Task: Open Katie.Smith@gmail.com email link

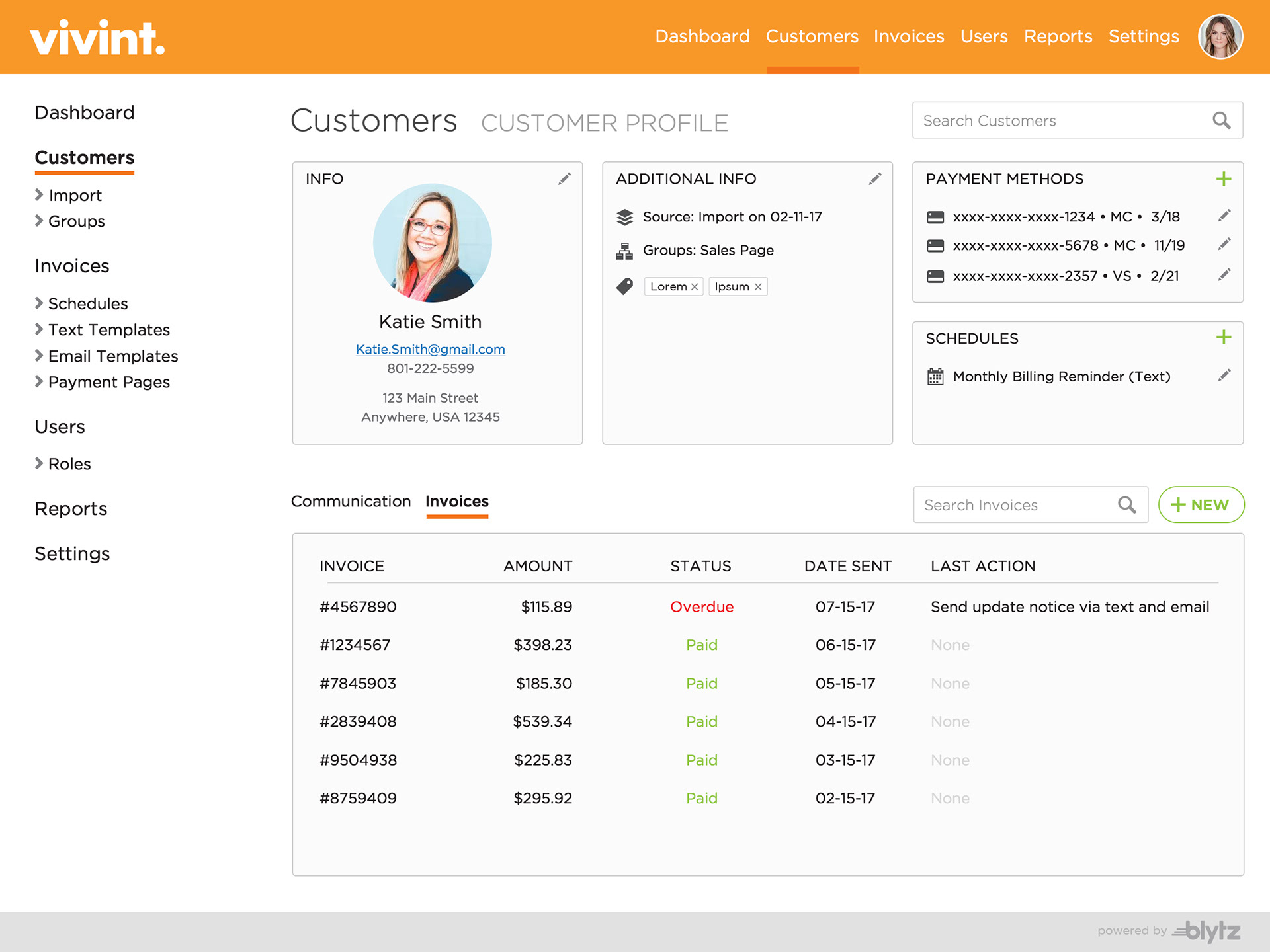Action: [430, 349]
